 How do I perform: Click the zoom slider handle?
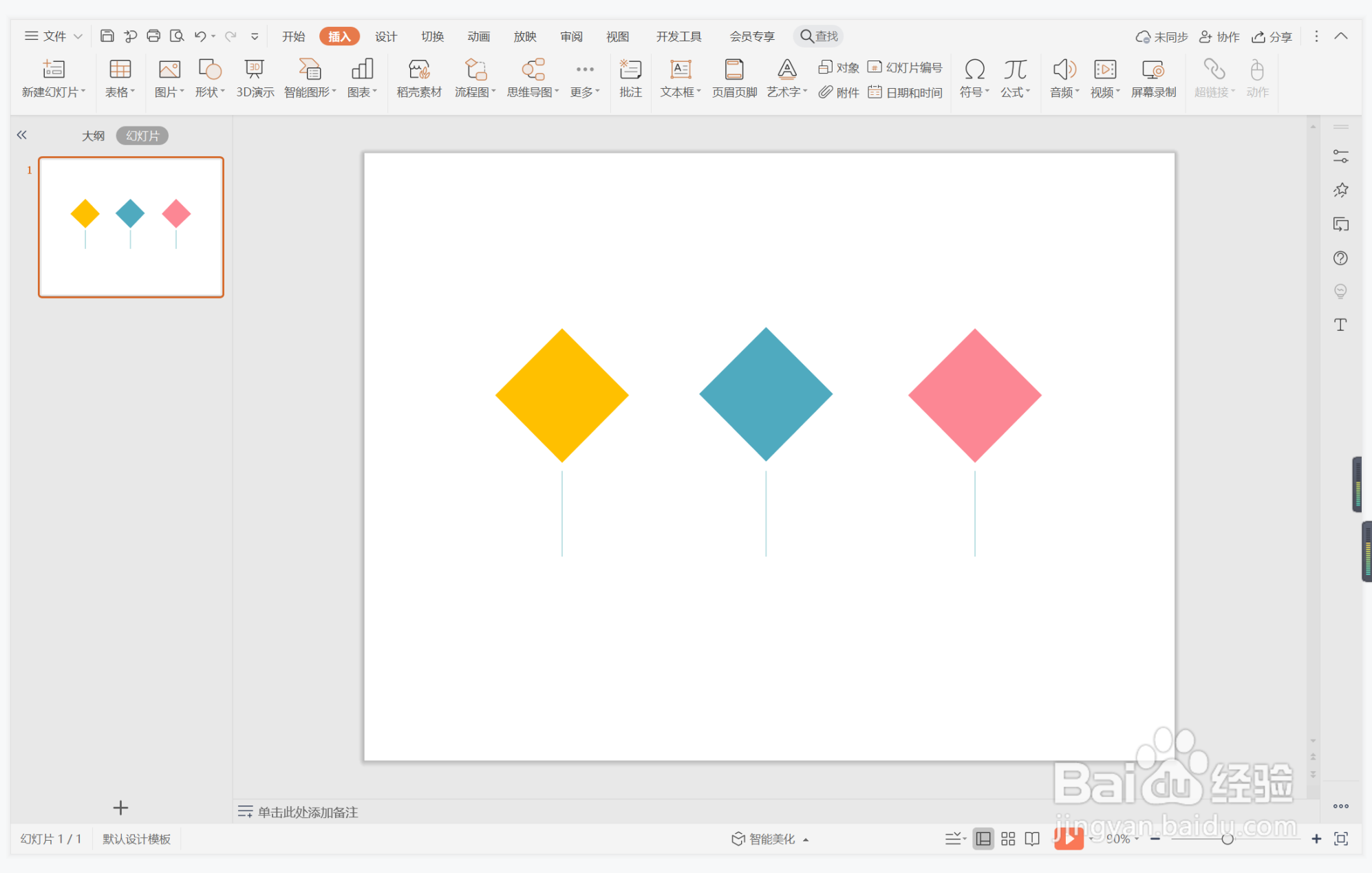1227,839
